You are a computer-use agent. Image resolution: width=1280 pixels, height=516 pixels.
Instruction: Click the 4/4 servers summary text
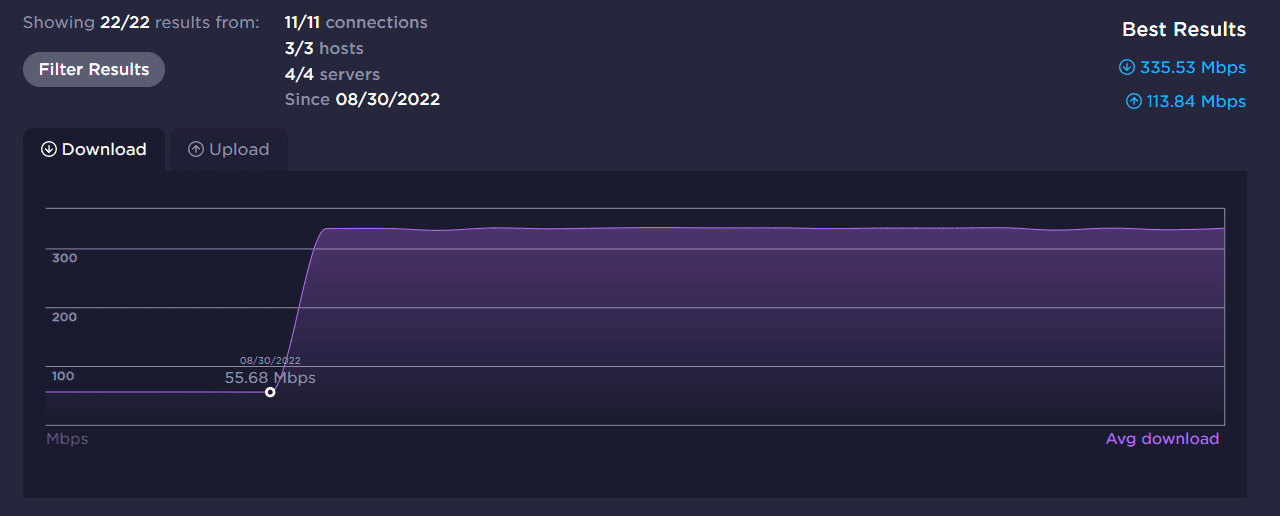pyautogui.click(x=332, y=74)
